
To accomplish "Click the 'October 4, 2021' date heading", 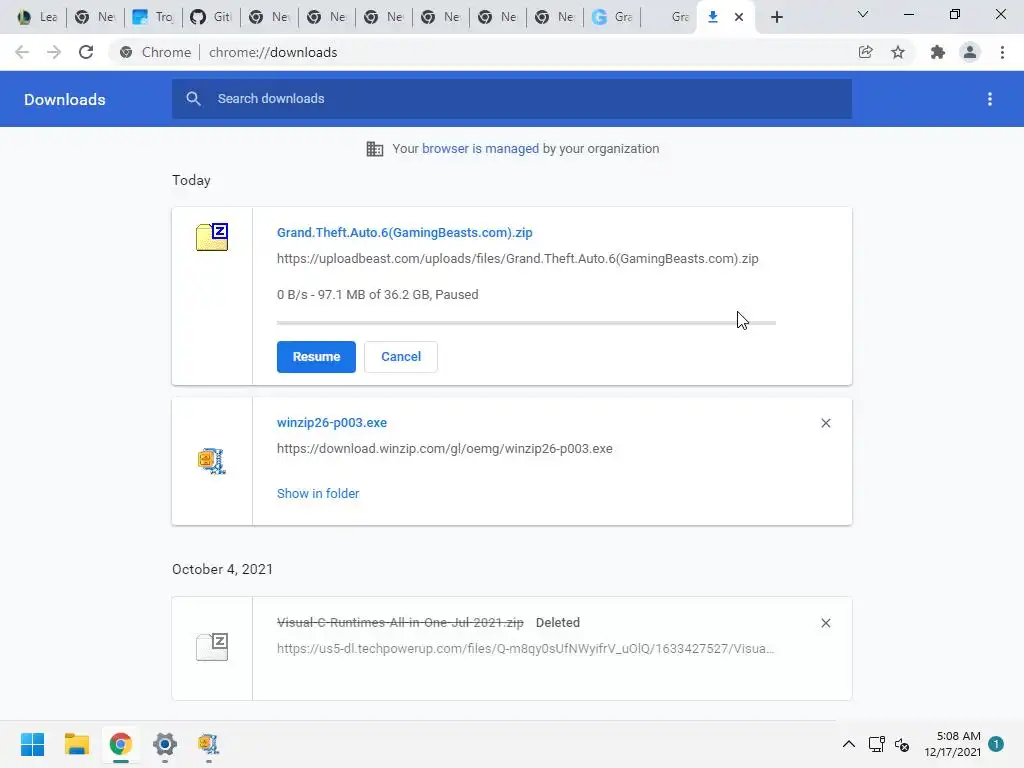I will point(222,569).
